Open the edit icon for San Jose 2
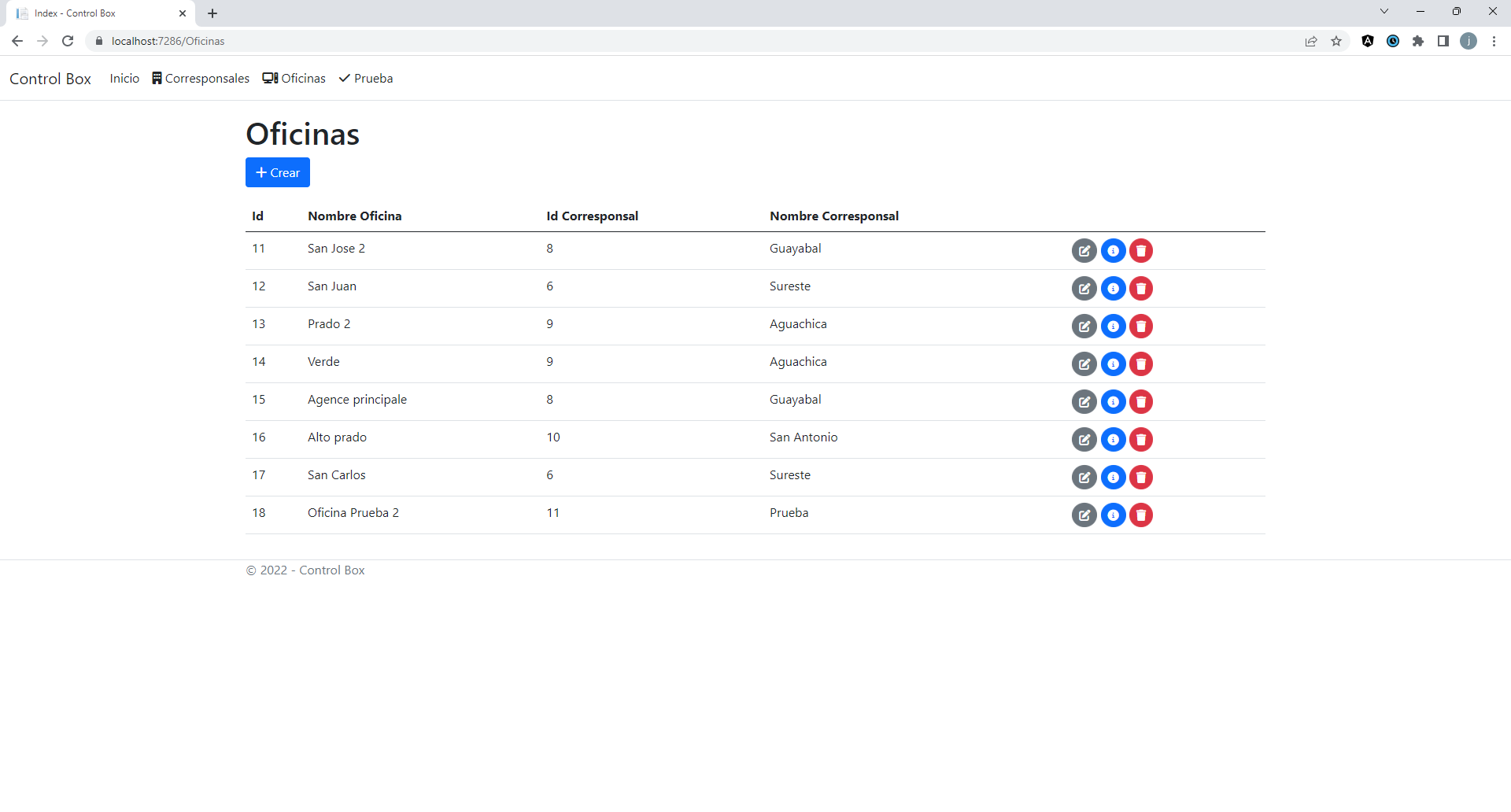 click(1084, 250)
